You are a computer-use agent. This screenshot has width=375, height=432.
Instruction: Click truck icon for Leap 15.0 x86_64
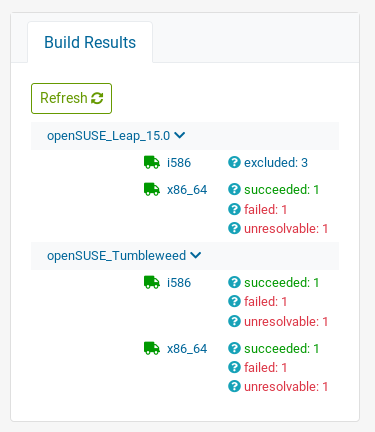[152, 189]
